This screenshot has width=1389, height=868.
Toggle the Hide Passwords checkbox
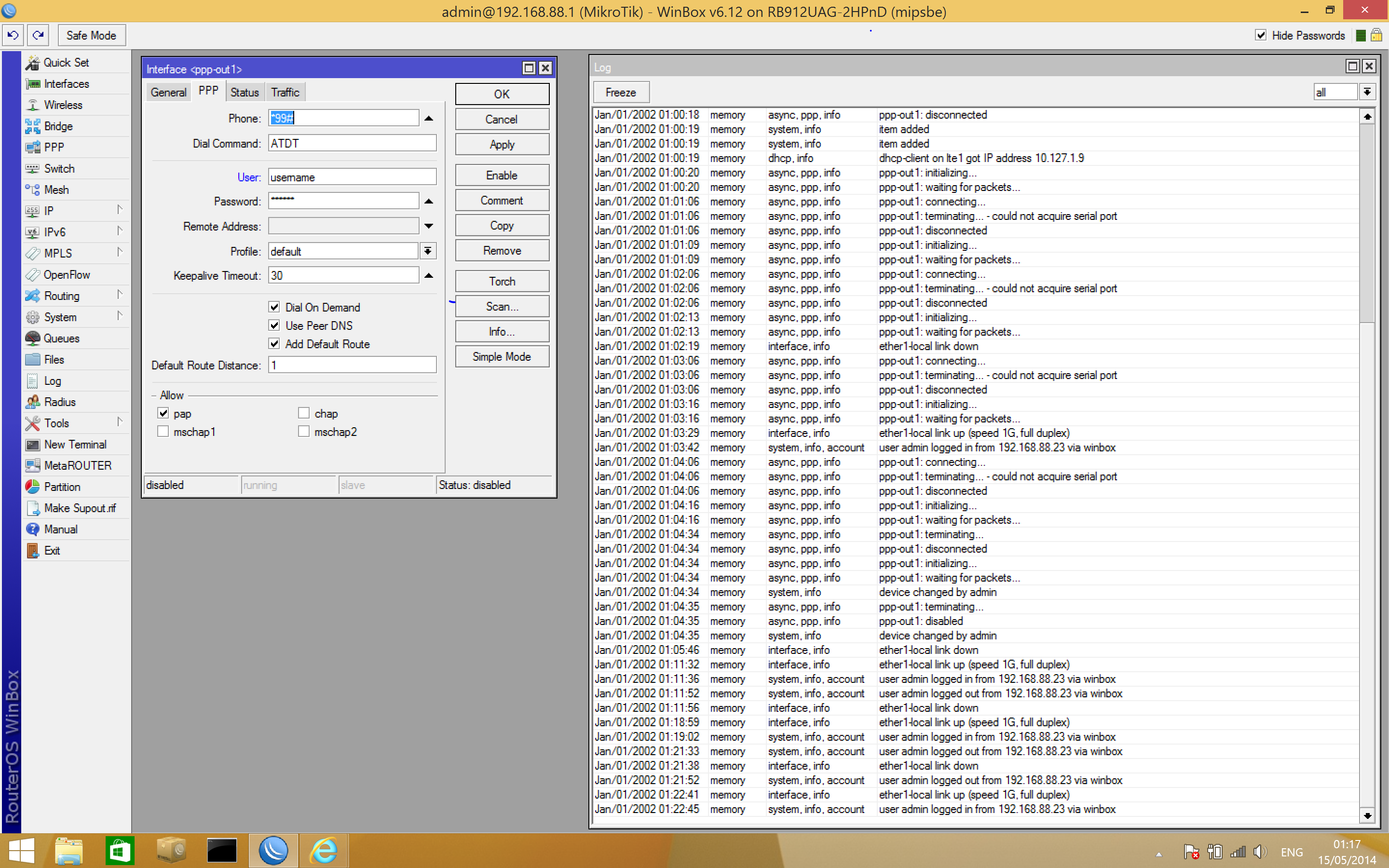[1261, 36]
